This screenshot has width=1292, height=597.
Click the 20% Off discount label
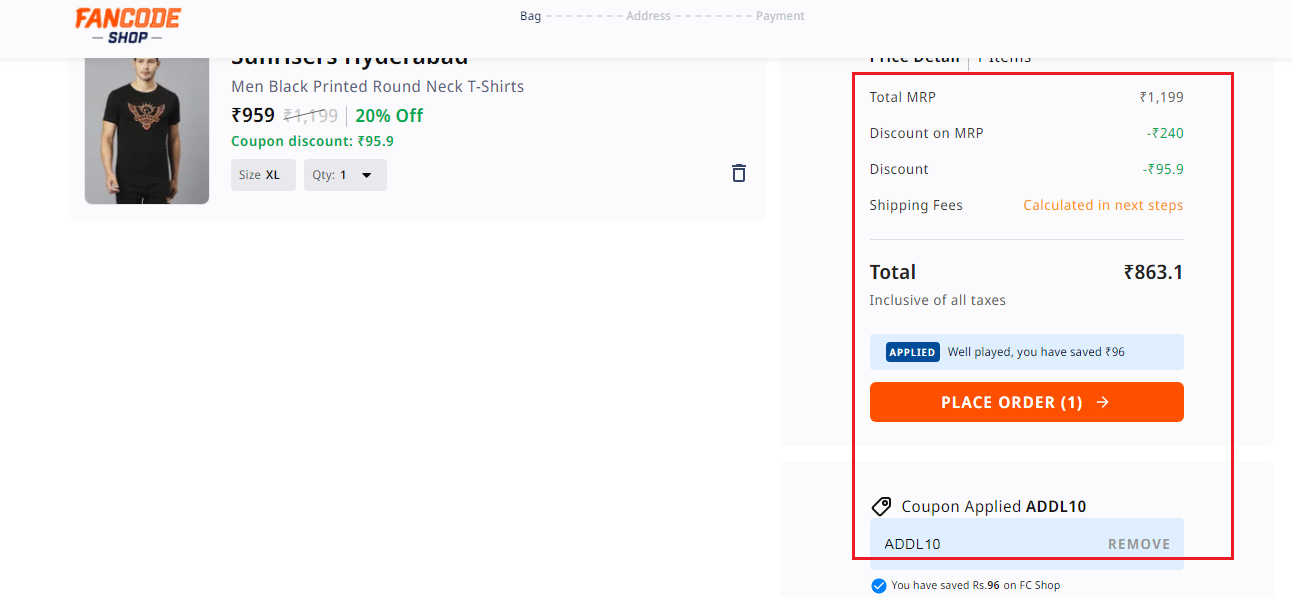[389, 115]
